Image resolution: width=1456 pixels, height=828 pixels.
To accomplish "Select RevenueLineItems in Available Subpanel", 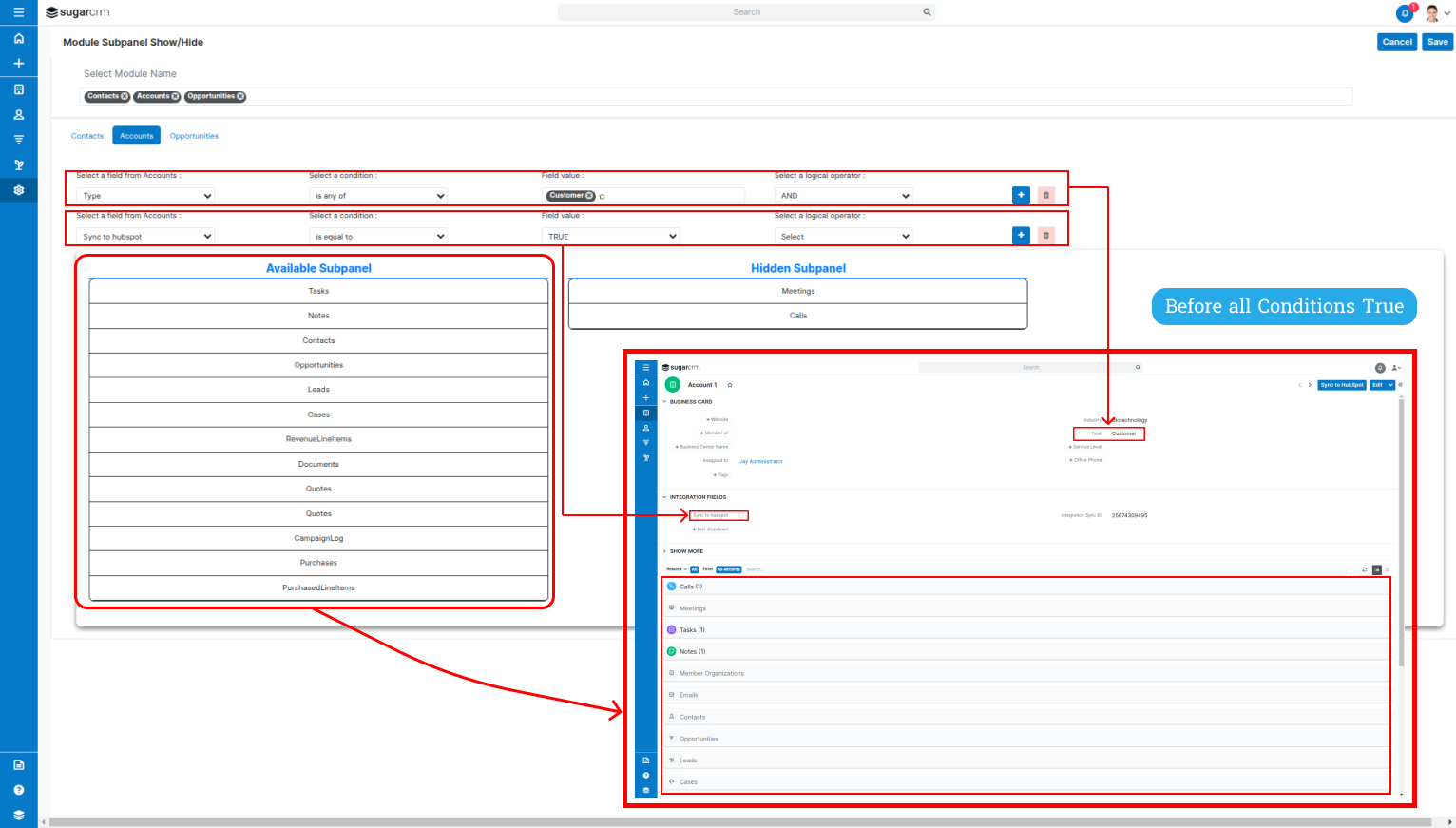I will pos(318,439).
